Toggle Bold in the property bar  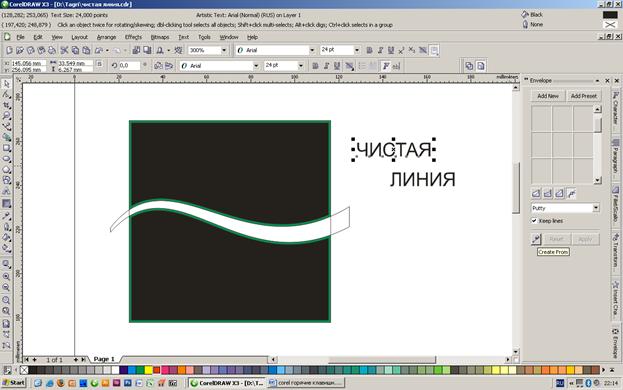(x=315, y=66)
